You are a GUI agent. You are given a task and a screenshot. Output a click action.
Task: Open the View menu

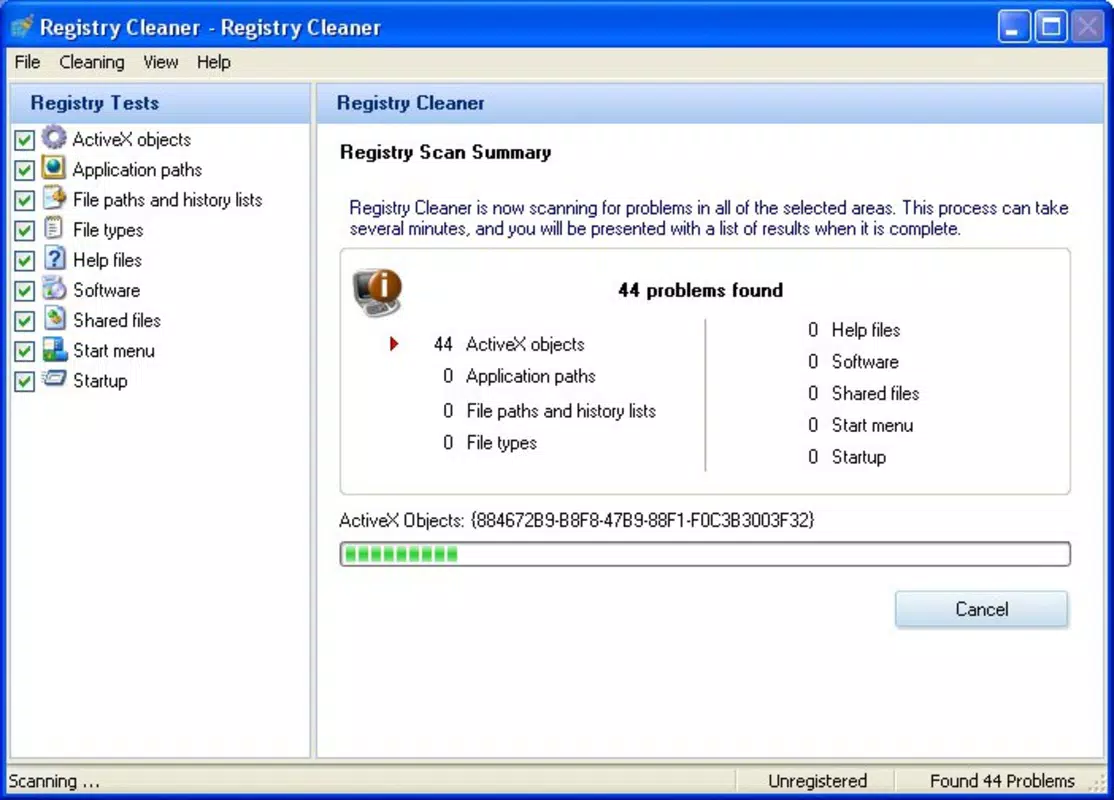pyautogui.click(x=161, y=63)
